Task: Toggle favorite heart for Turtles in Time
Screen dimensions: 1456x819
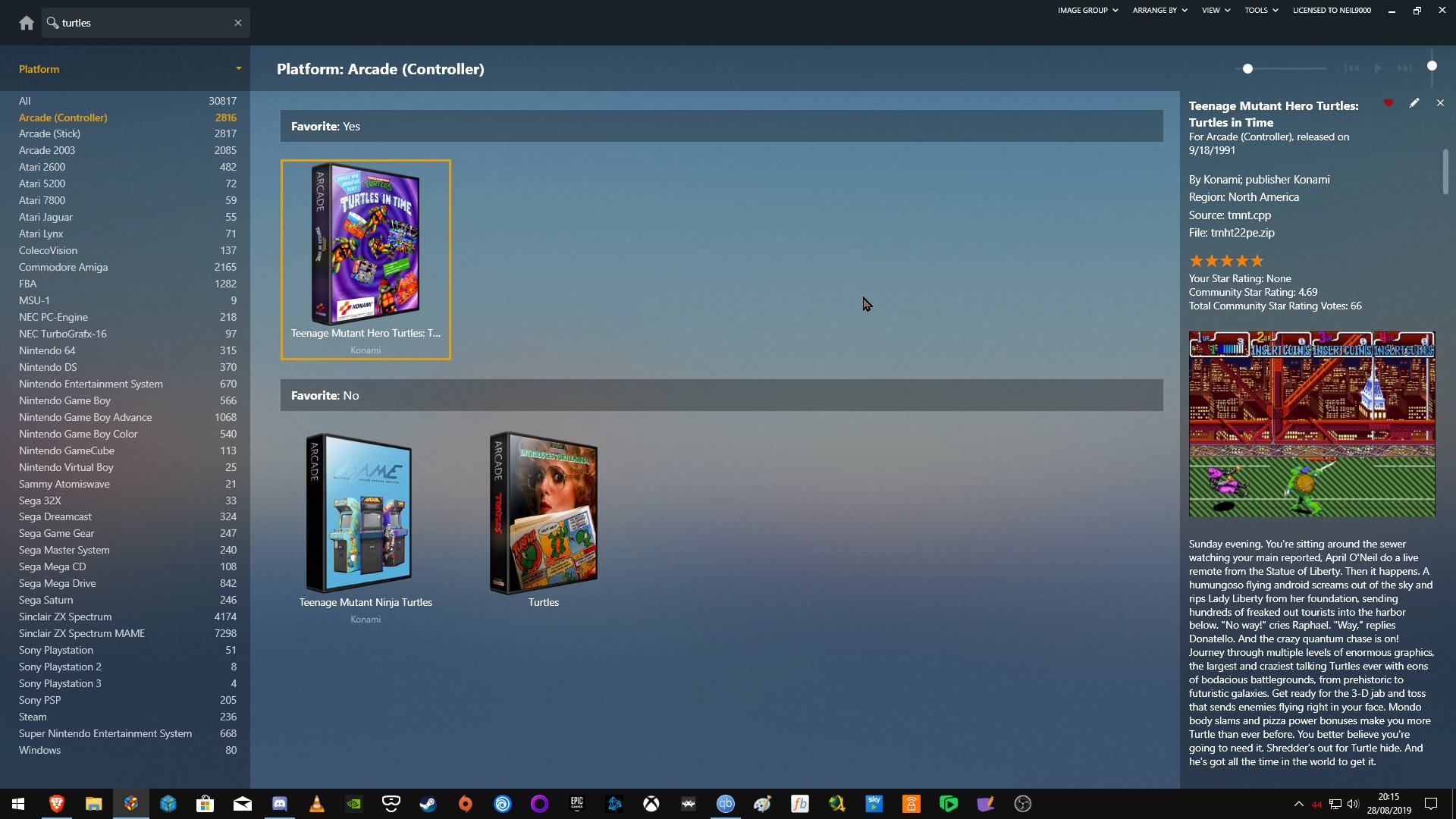Action: coord(1388,103)
